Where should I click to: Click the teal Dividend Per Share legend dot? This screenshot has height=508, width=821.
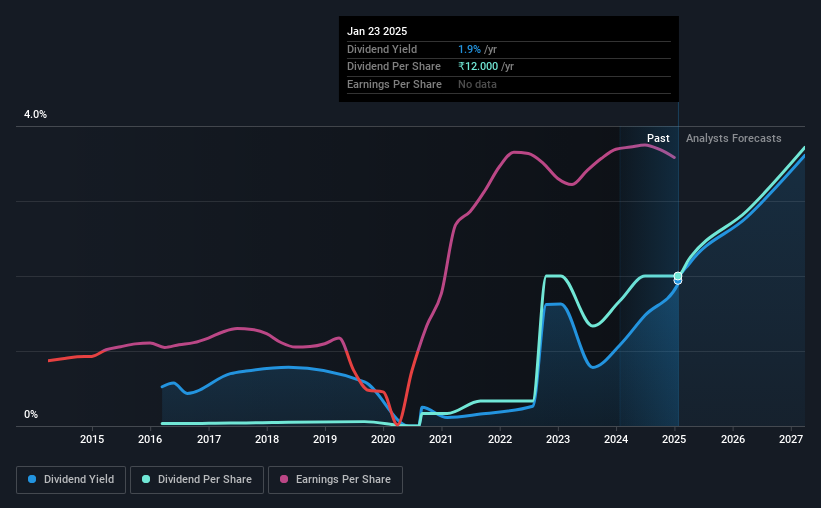146,479
